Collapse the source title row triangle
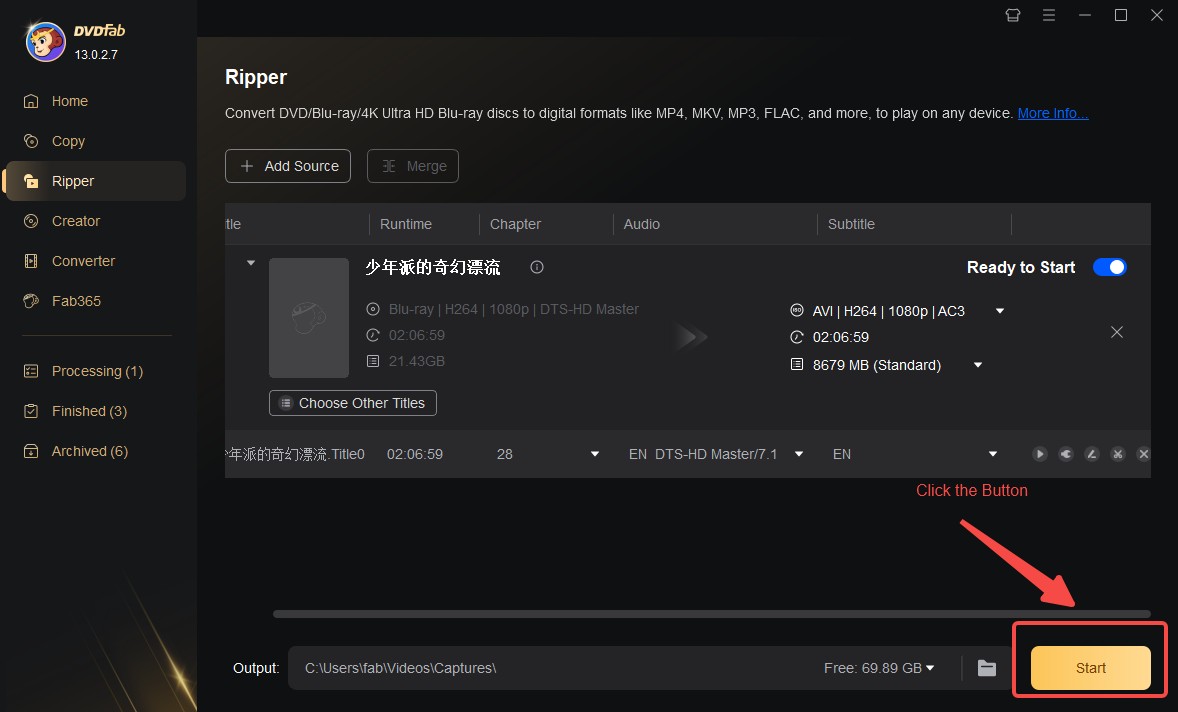Screen dimensions: 1178x712 pyautogui.click(x=251, y=263)
